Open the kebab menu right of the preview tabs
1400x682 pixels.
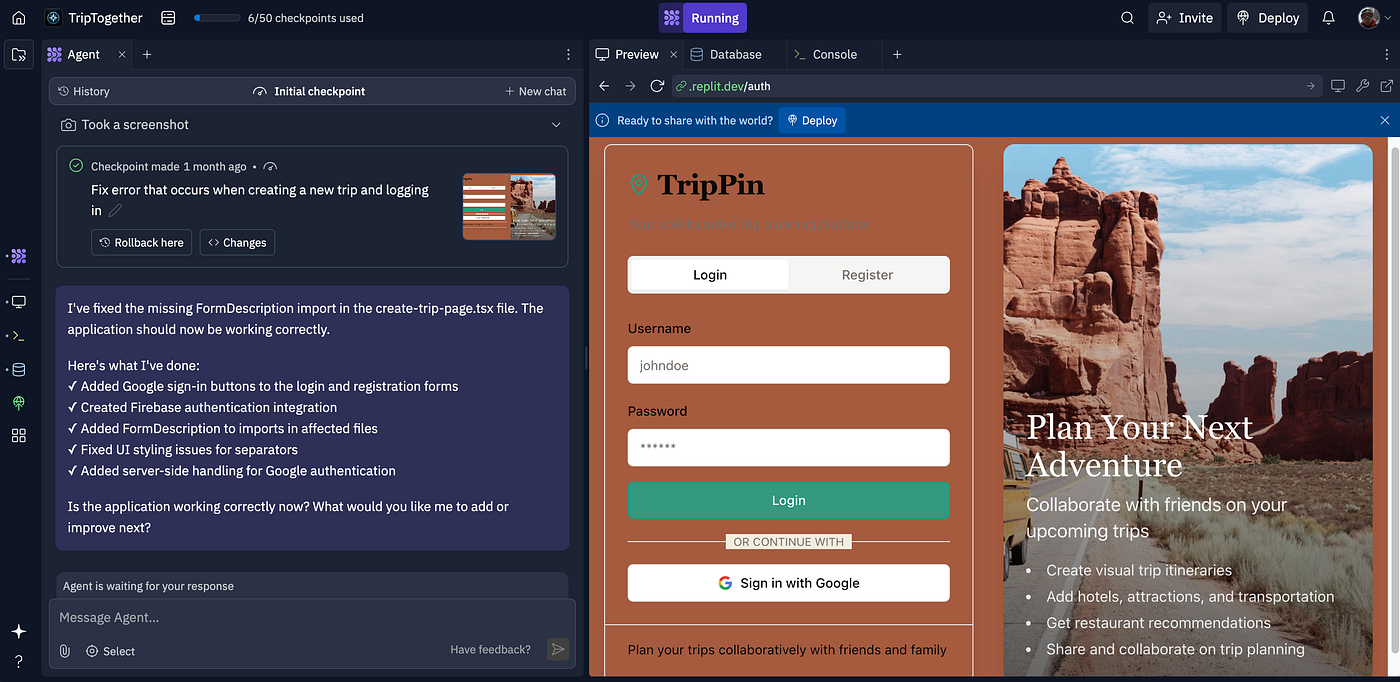click(x=1388, y=54)
